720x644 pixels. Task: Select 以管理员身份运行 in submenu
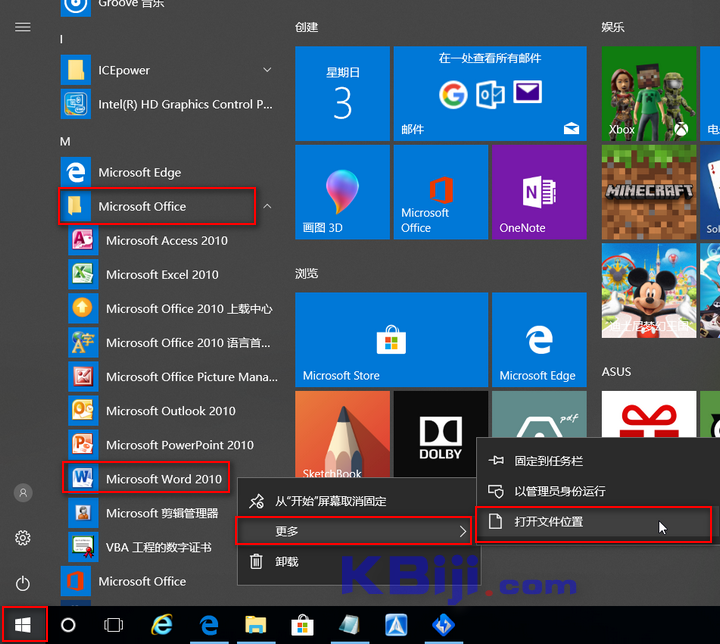pyautogui.click(x=598, y=491)
